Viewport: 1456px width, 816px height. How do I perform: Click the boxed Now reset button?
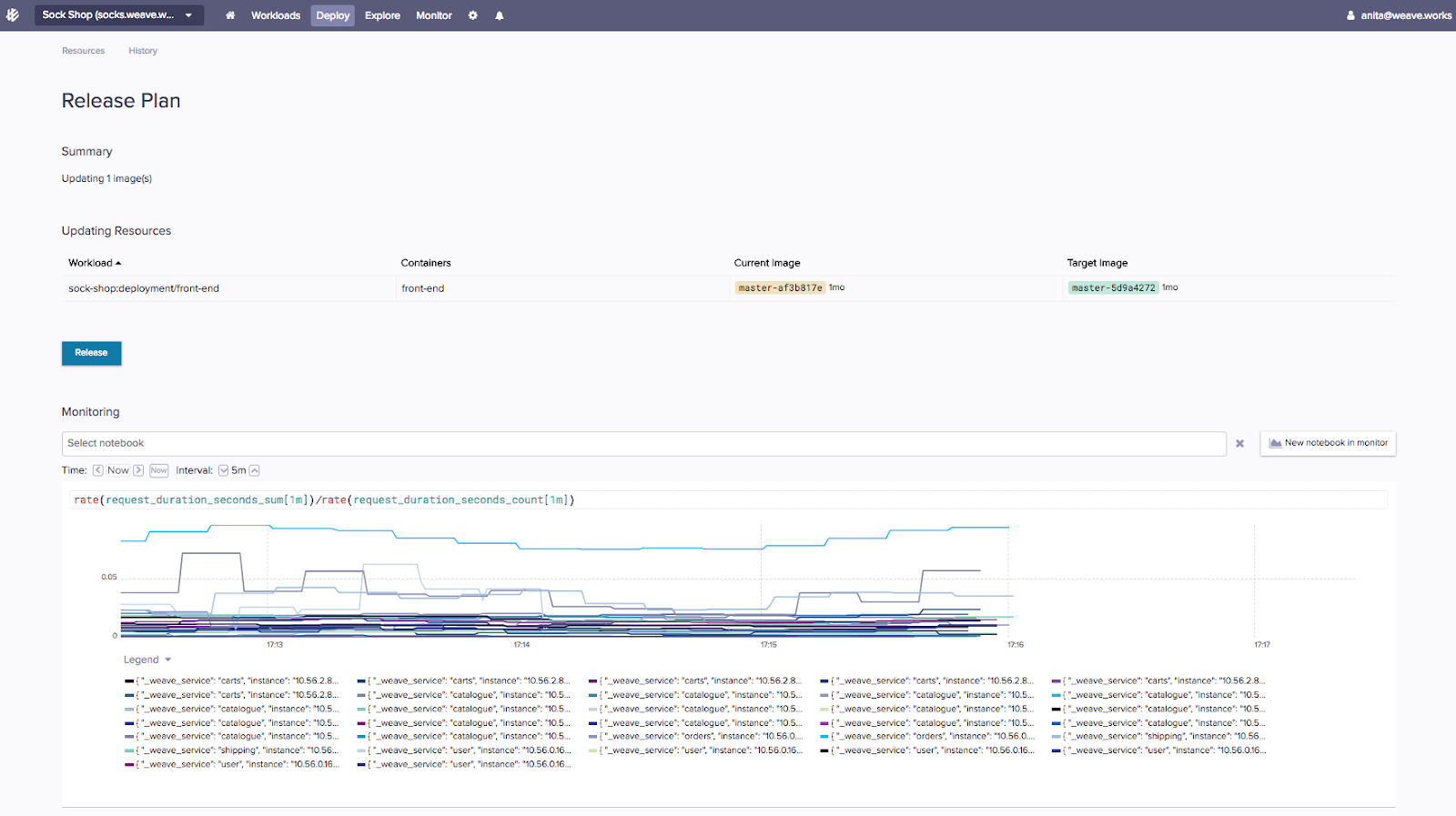tap(159, 470)
